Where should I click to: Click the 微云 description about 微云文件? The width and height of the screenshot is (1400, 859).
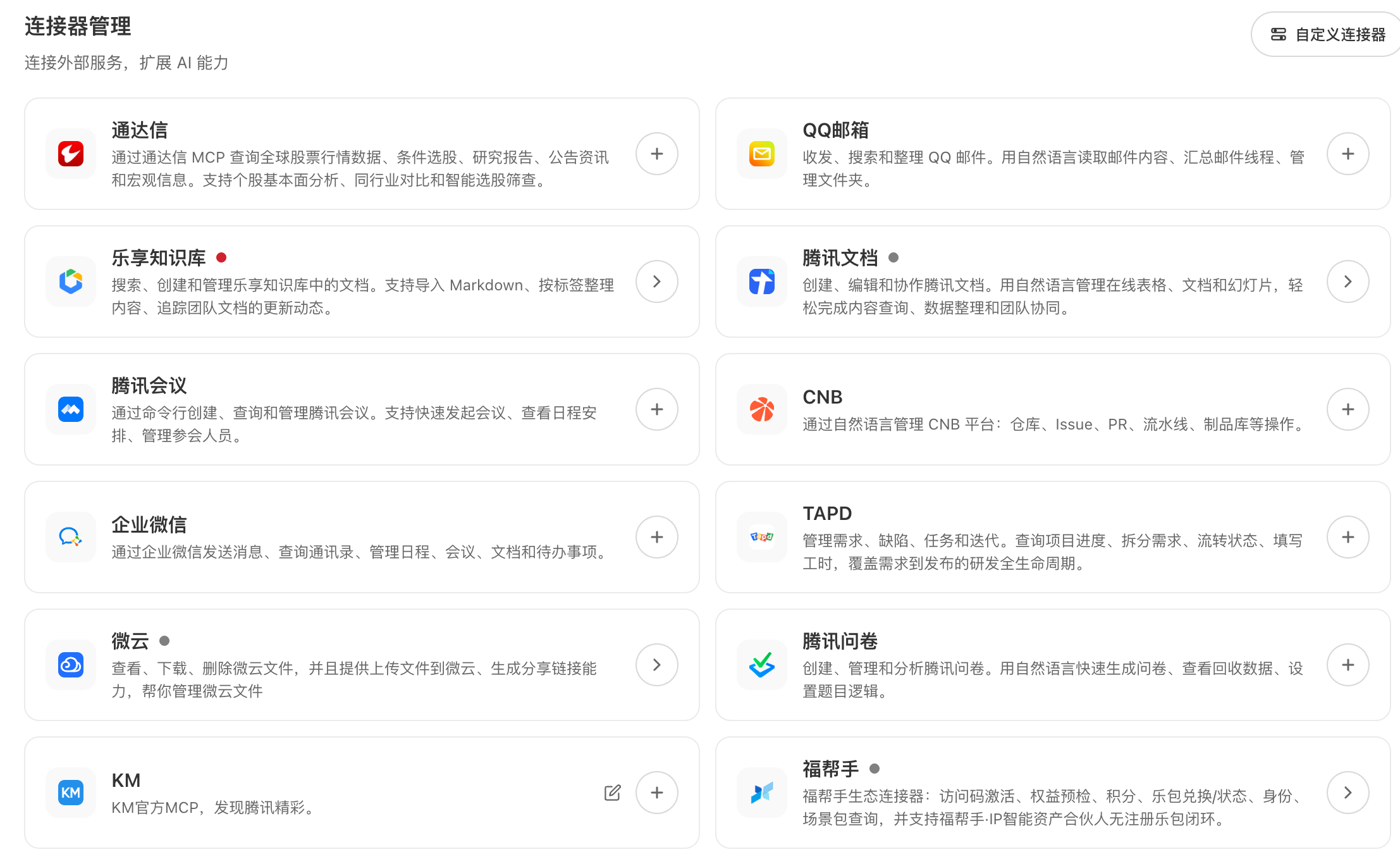pos(354,680)
